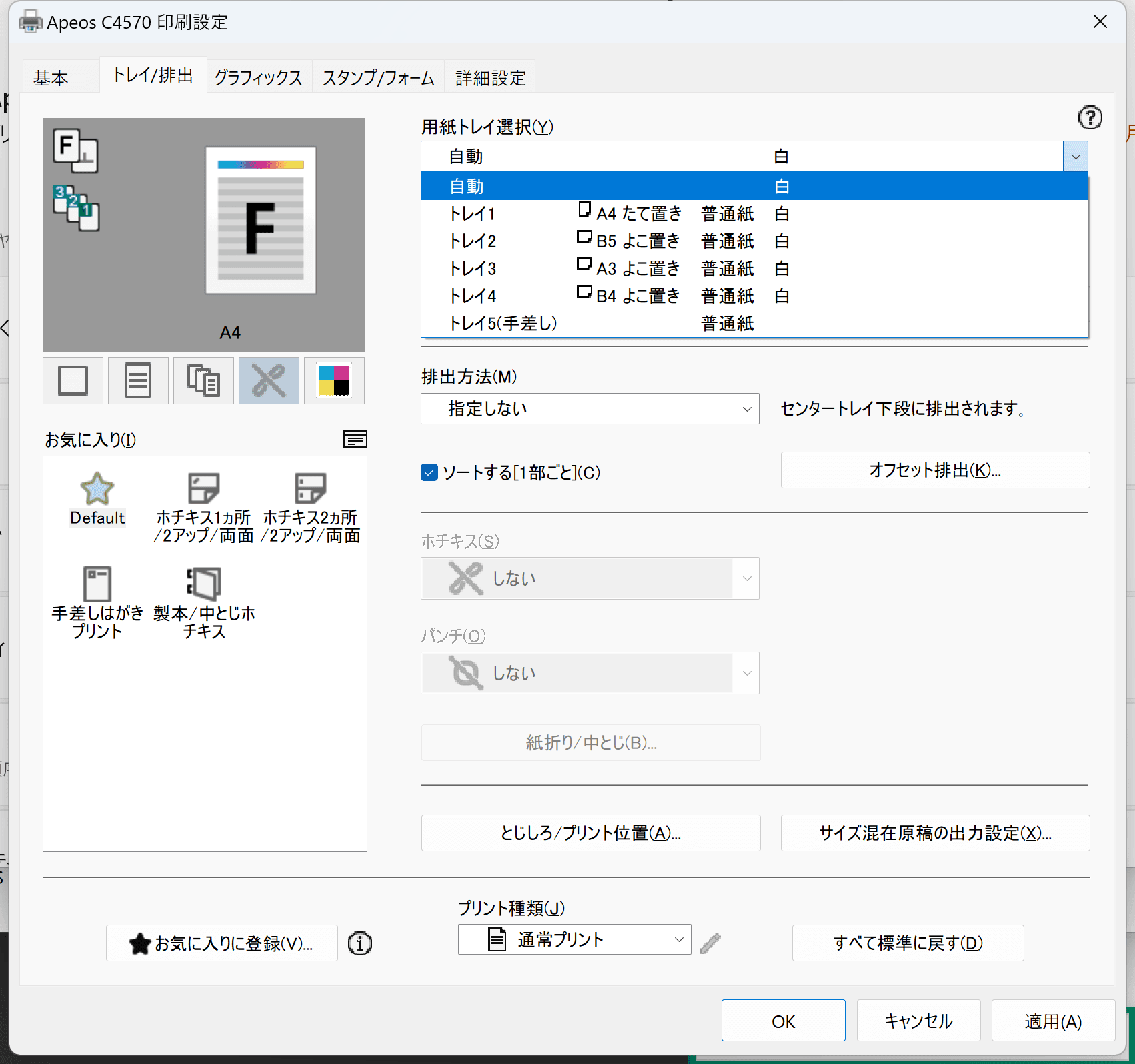
Task: Open the プリント種類 通常プリント dropdown
Action: click(574, 939)
